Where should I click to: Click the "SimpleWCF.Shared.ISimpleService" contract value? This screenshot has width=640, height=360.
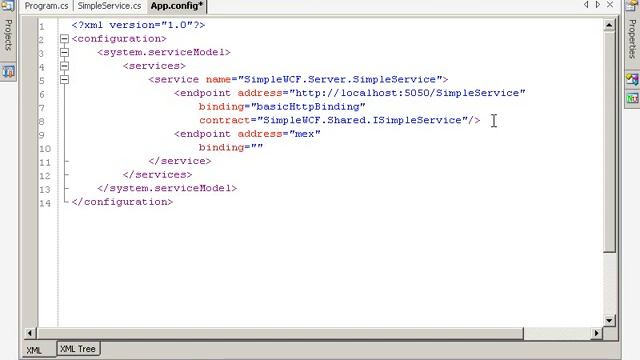point(362,120)
